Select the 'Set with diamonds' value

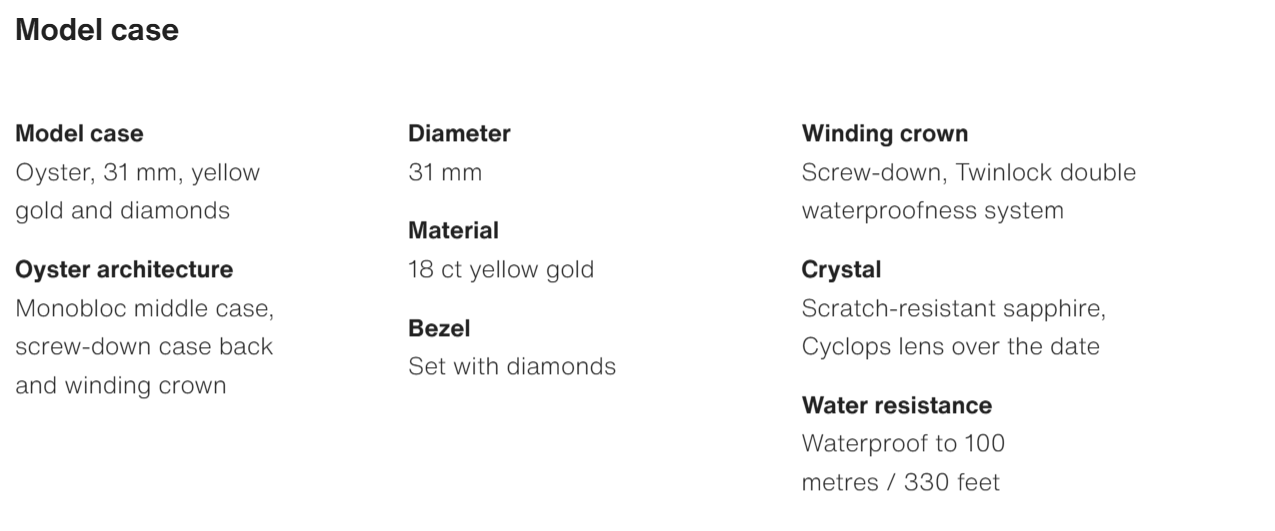click(512, 367)
